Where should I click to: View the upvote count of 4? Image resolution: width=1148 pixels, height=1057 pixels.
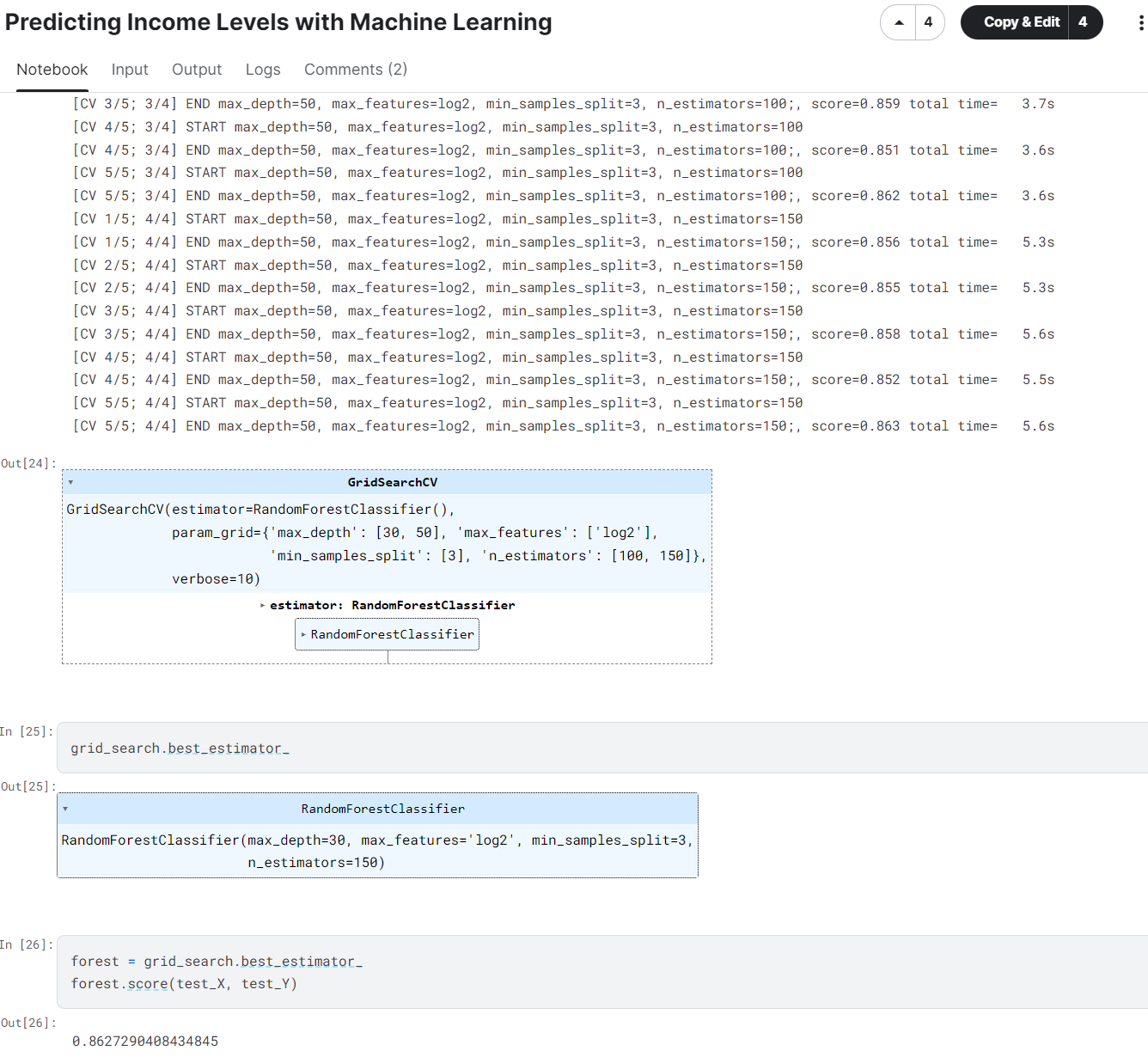(928, 22)
